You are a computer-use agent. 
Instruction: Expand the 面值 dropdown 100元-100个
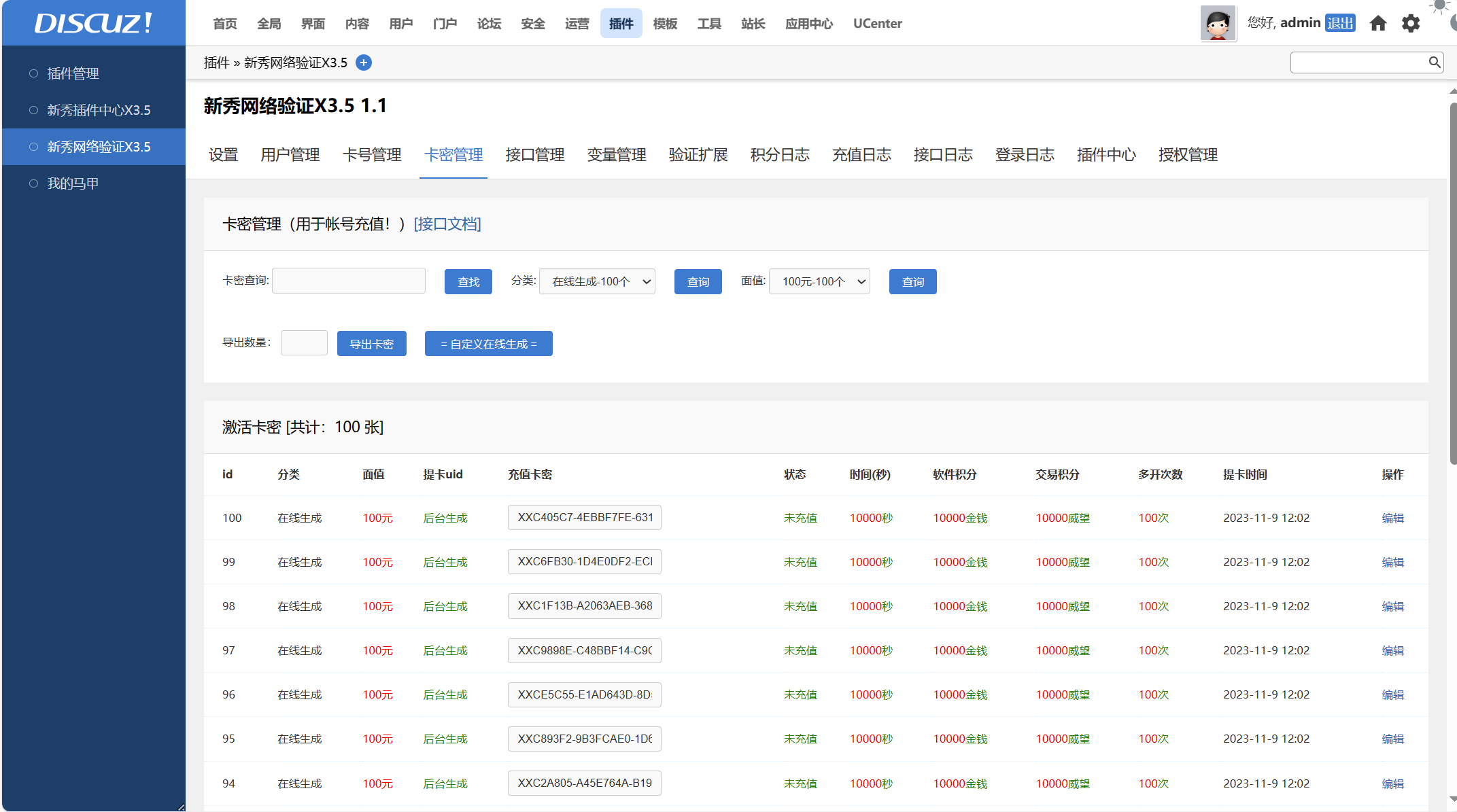(x=819, y=281)
